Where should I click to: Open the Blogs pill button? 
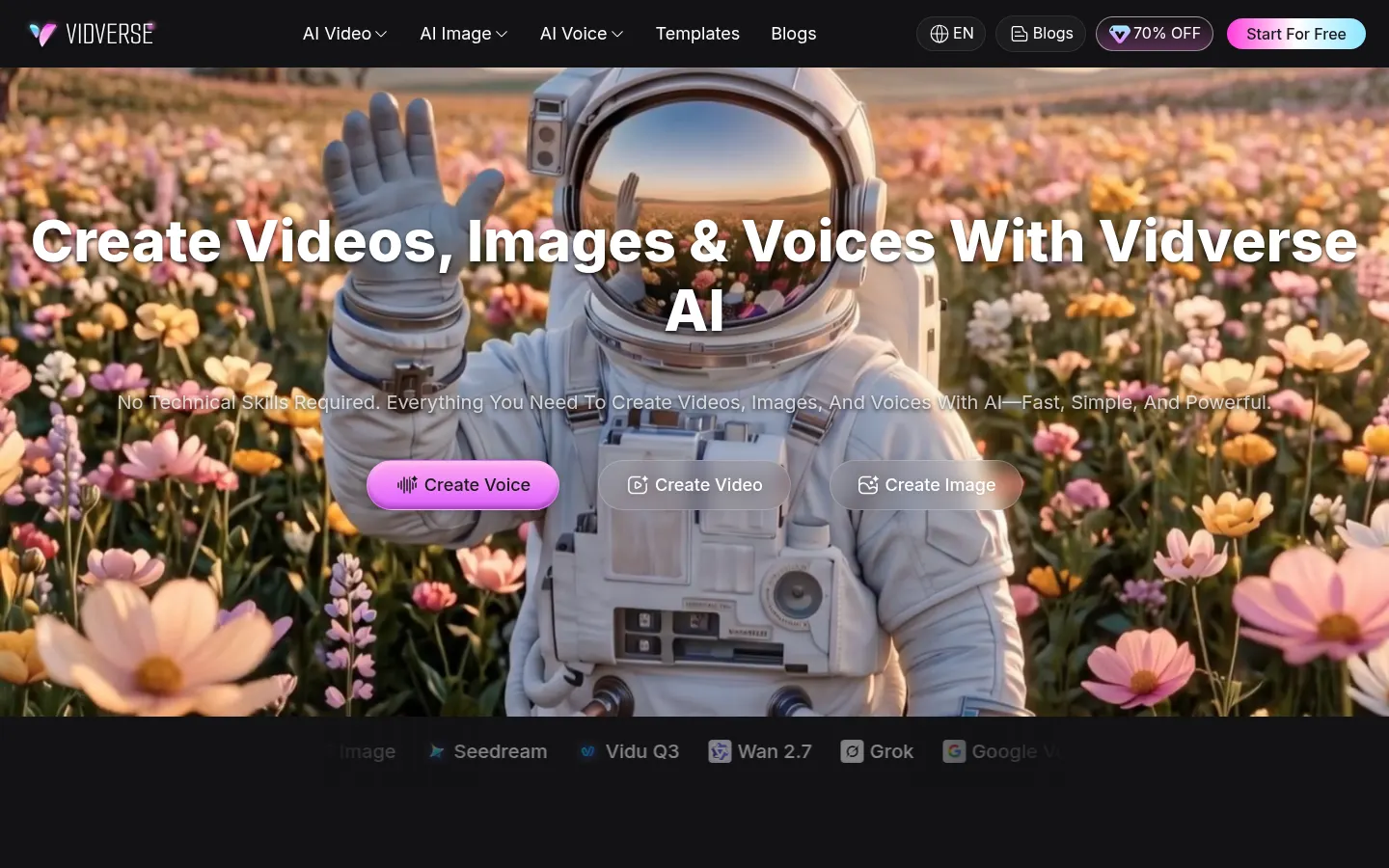(1041, 34)
